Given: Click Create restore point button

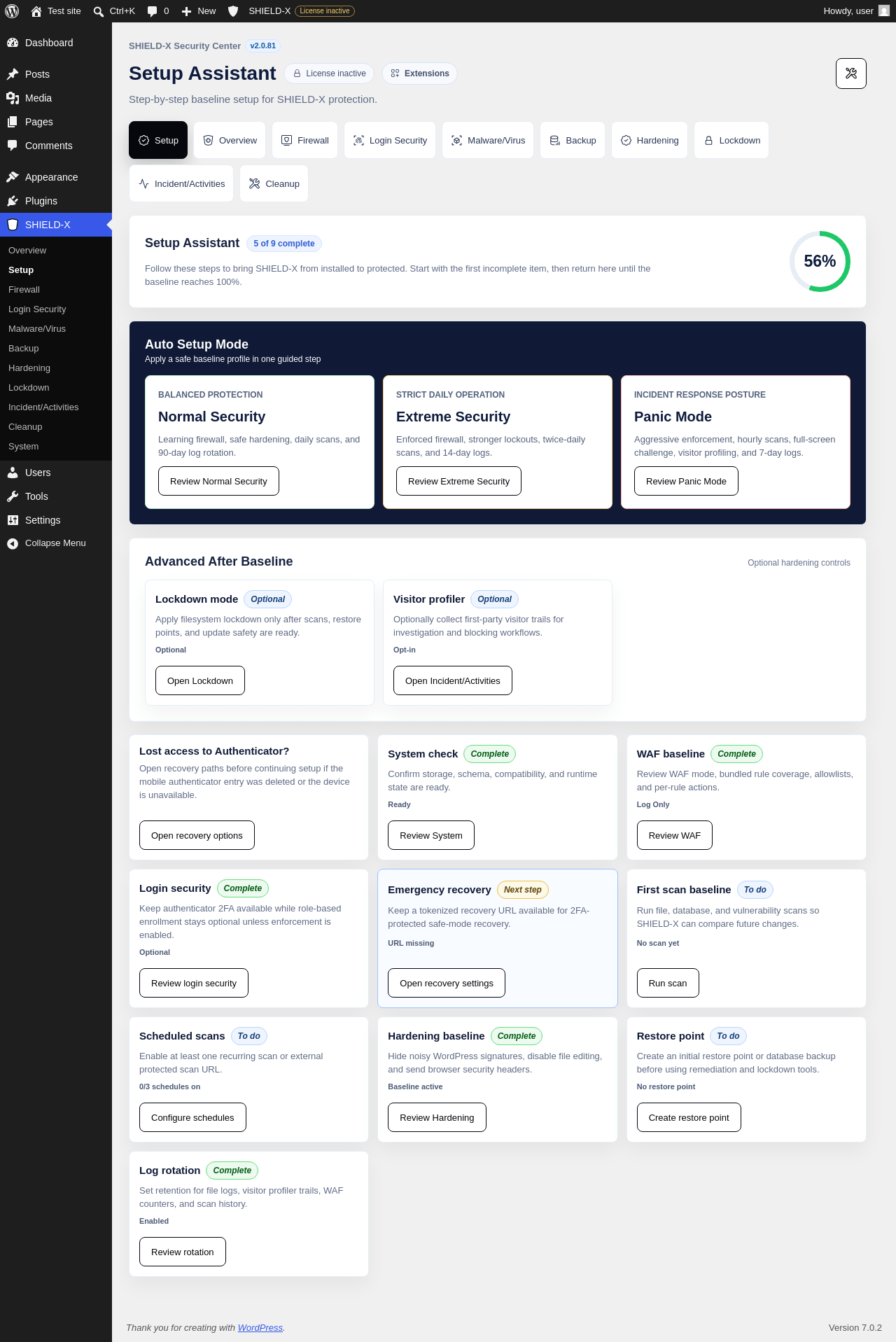Looking at the screenshot, I should tap(689, 1117).
